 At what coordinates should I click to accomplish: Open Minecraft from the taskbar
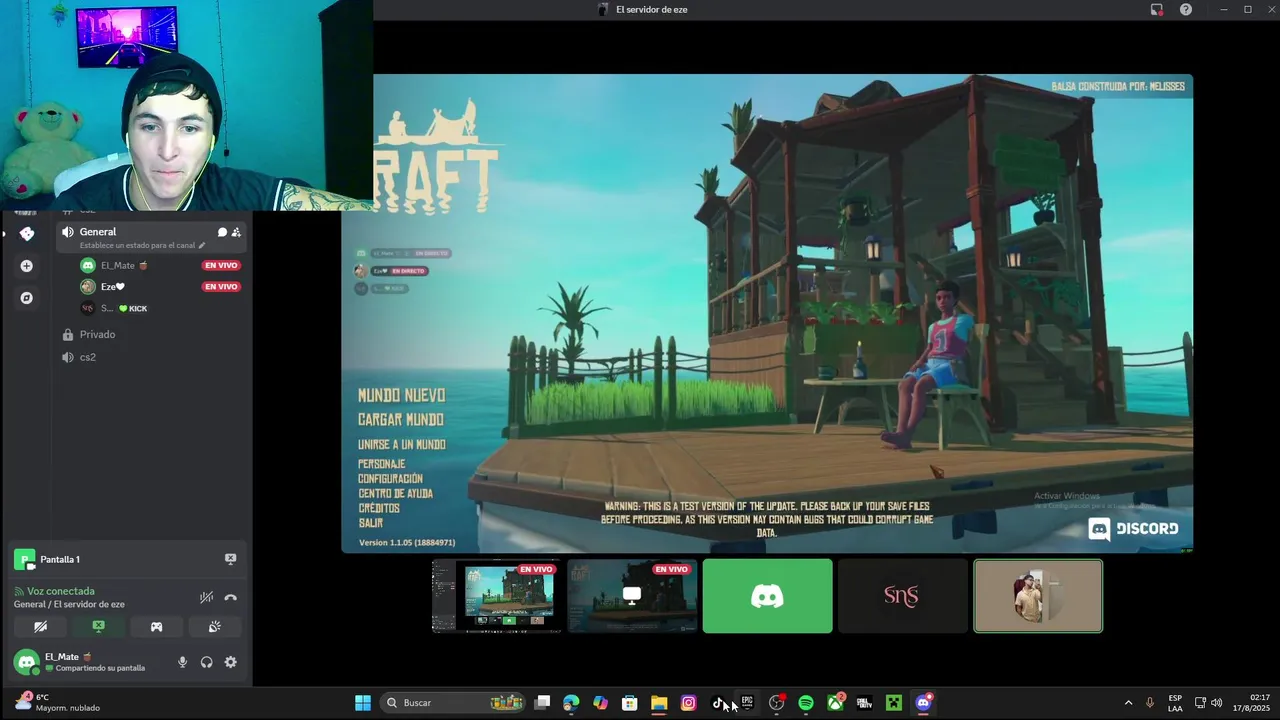[x=894, y=703]
